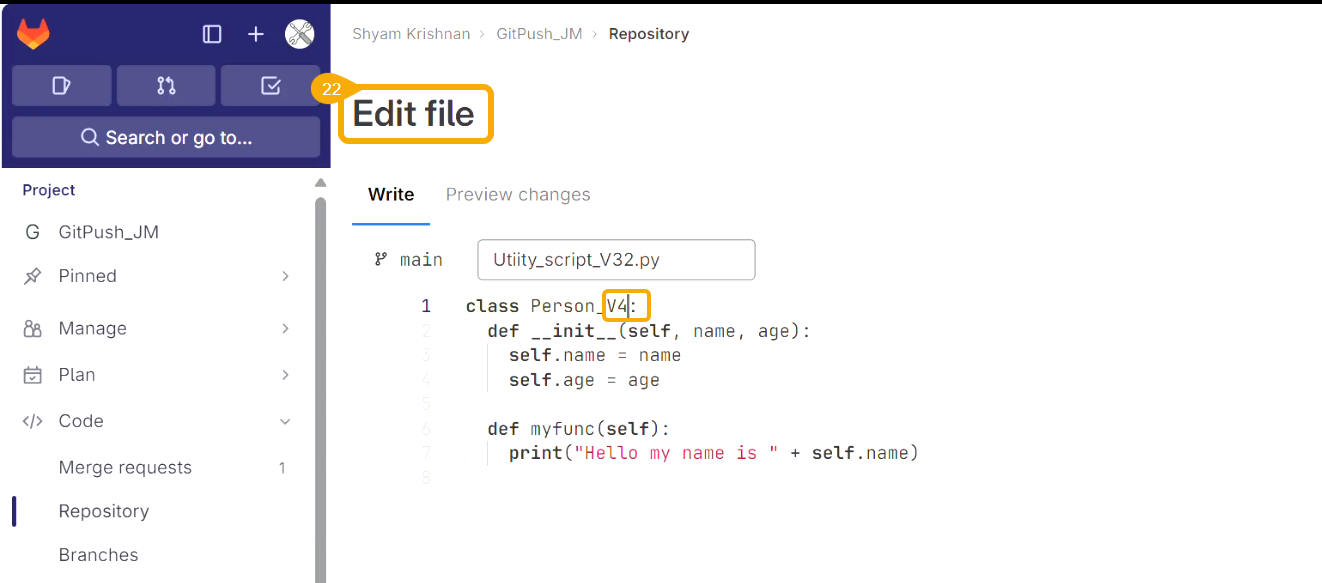This screenshot has width=1322, height=583.
Task: Open the user avatar menu
Action: [x=300, y=34]
